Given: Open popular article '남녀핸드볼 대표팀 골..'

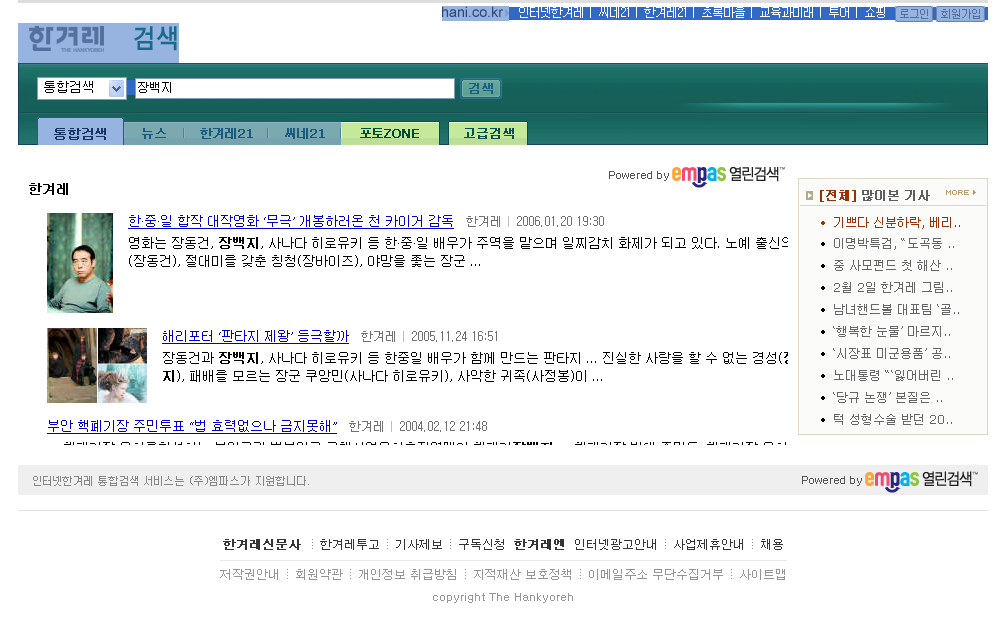Looking at the screenshot, I should pyautogui.click(x=896, y=310).
